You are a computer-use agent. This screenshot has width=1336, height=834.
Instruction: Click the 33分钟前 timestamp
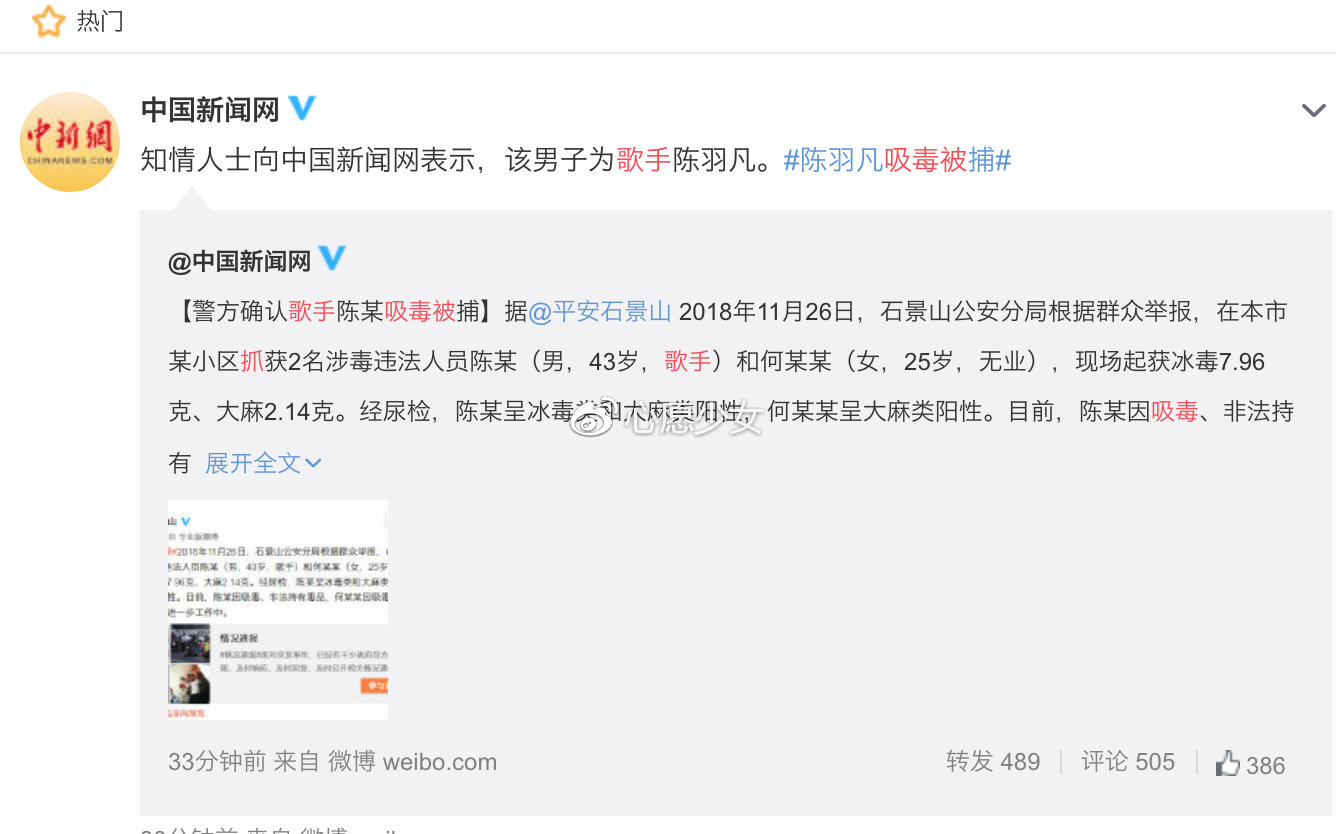(x=217, y=762)
